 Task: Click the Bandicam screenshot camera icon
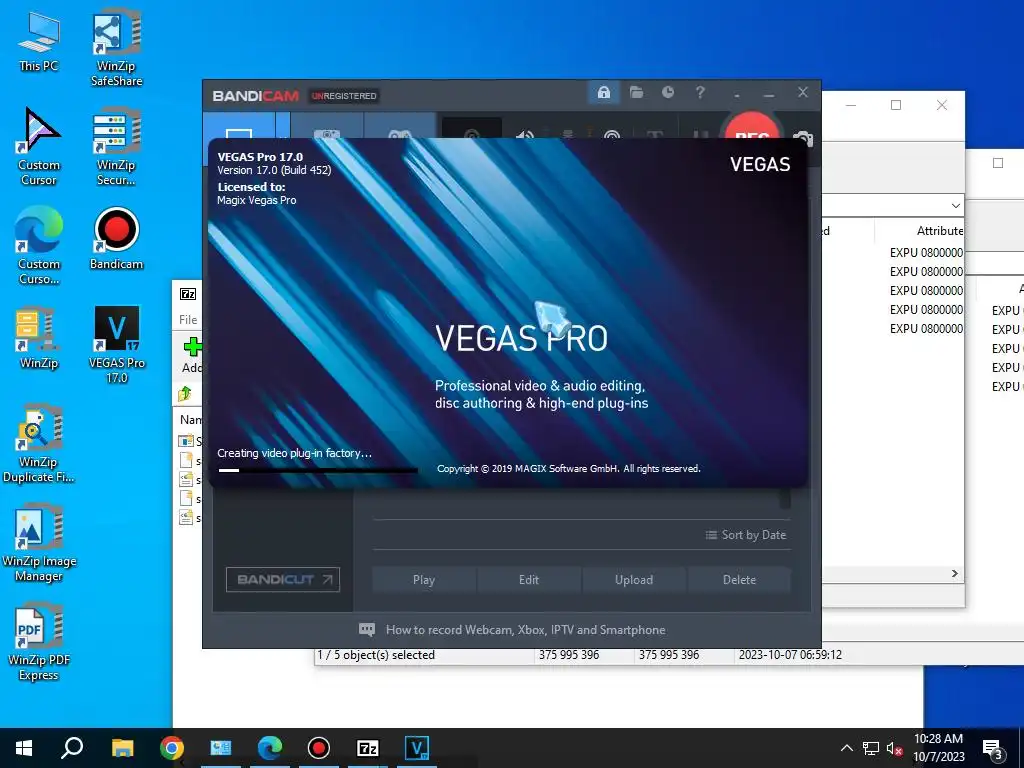point(803,138)
